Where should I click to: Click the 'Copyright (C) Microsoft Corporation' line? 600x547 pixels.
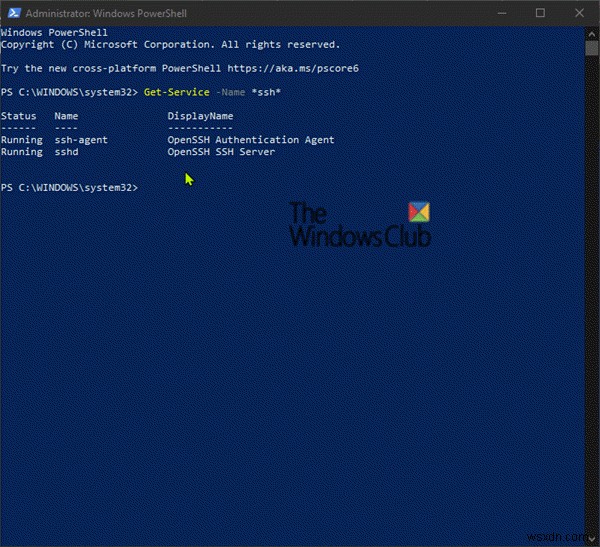point(170,44)
